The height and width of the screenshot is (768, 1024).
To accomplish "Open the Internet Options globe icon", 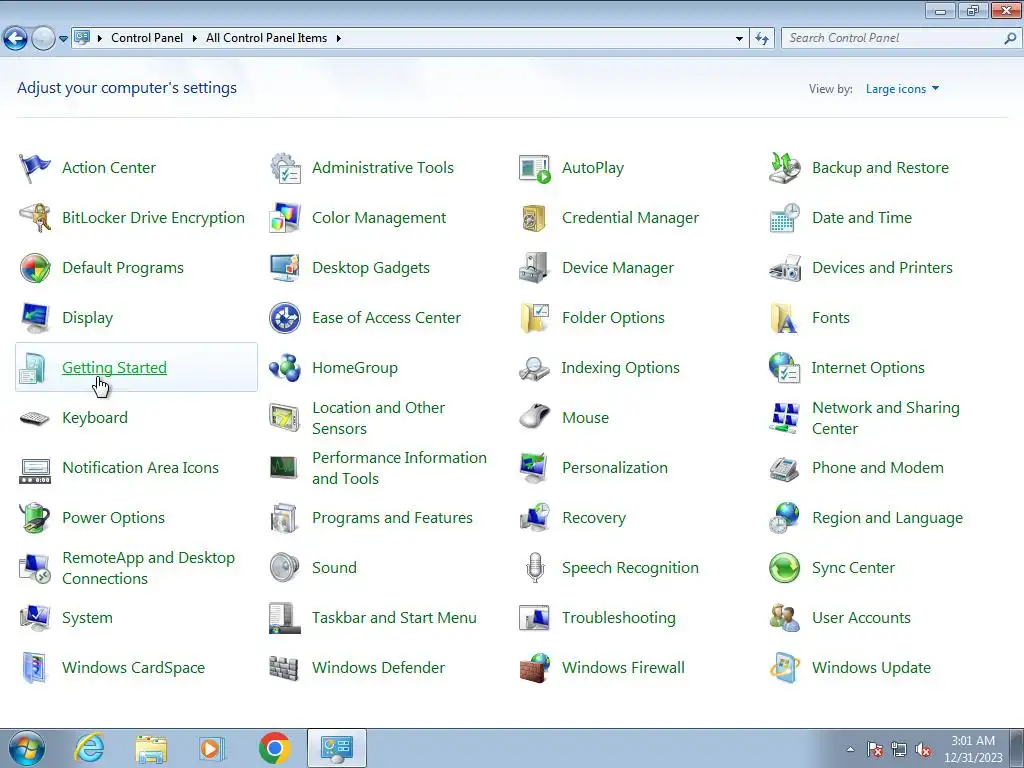I will tap(784, 368).
